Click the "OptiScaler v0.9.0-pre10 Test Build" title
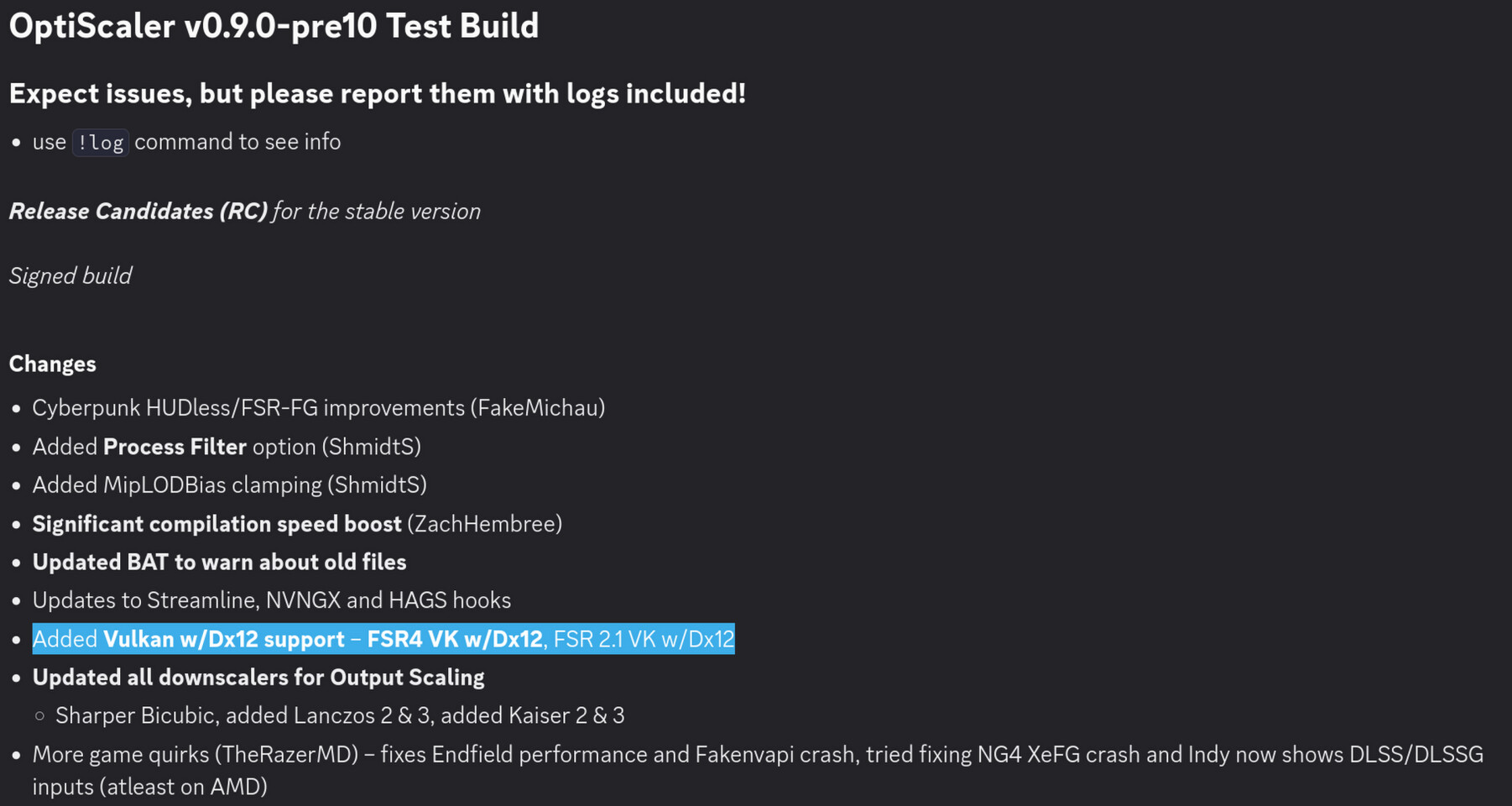 click(274, 26)
